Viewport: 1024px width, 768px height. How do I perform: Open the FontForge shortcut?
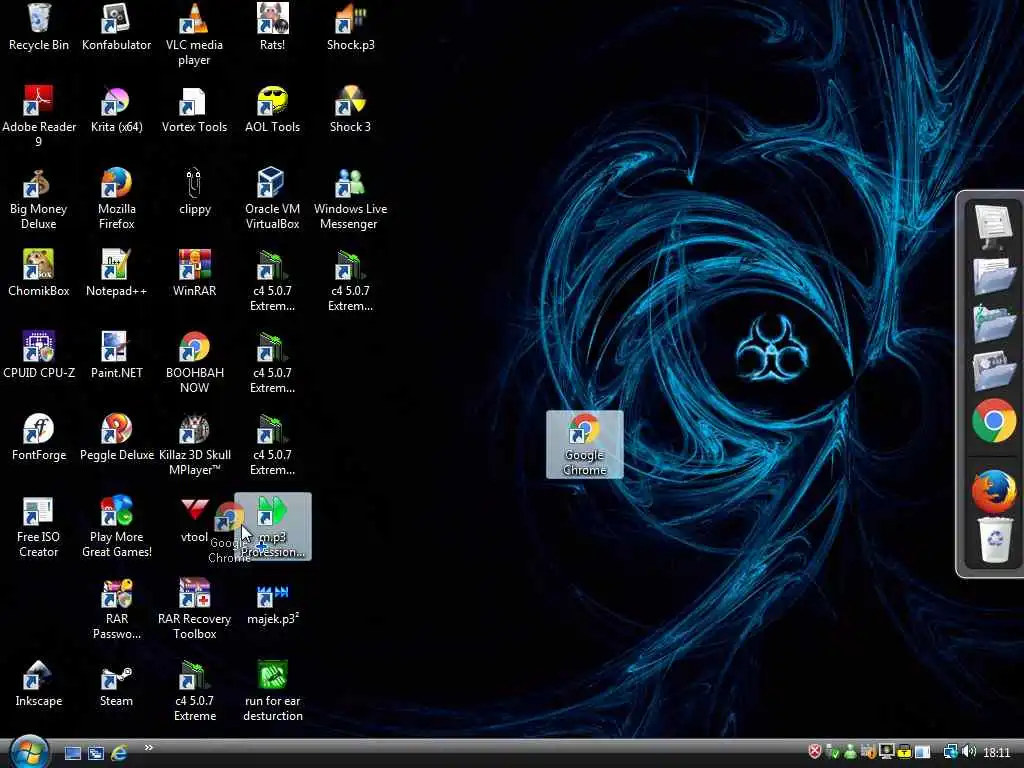[39, 438]
